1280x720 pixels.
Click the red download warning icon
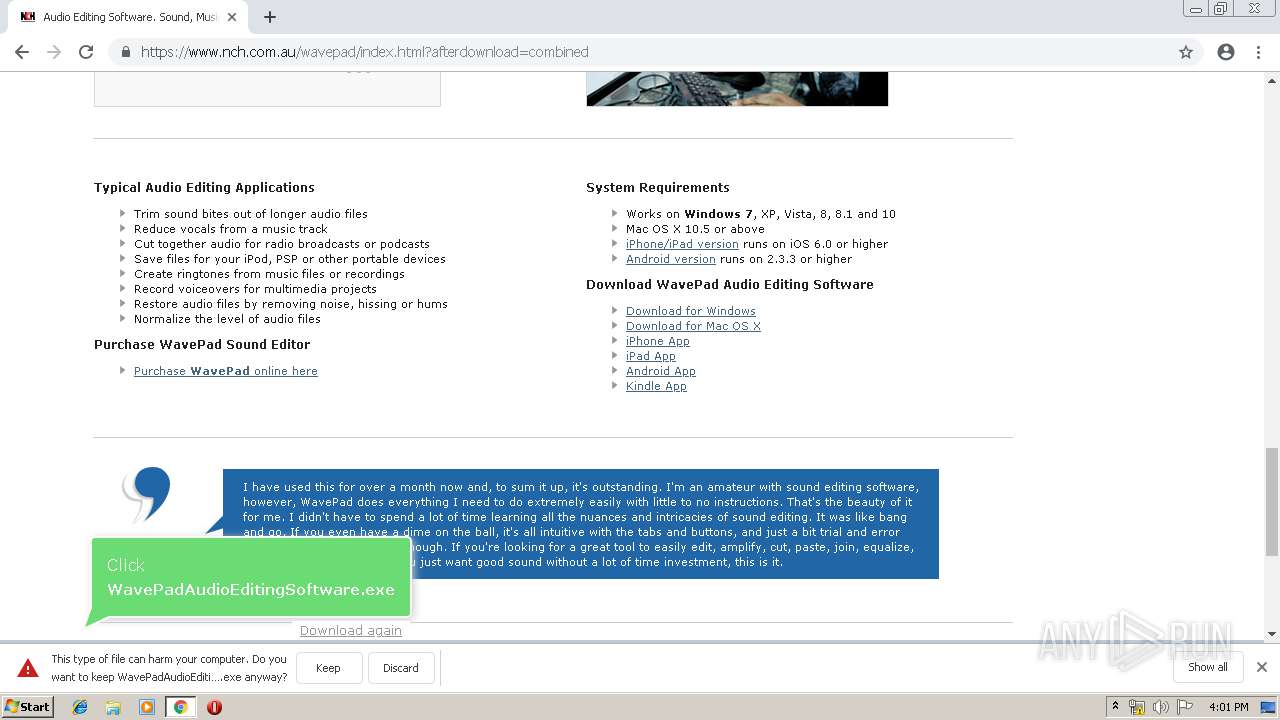point(28,668)
